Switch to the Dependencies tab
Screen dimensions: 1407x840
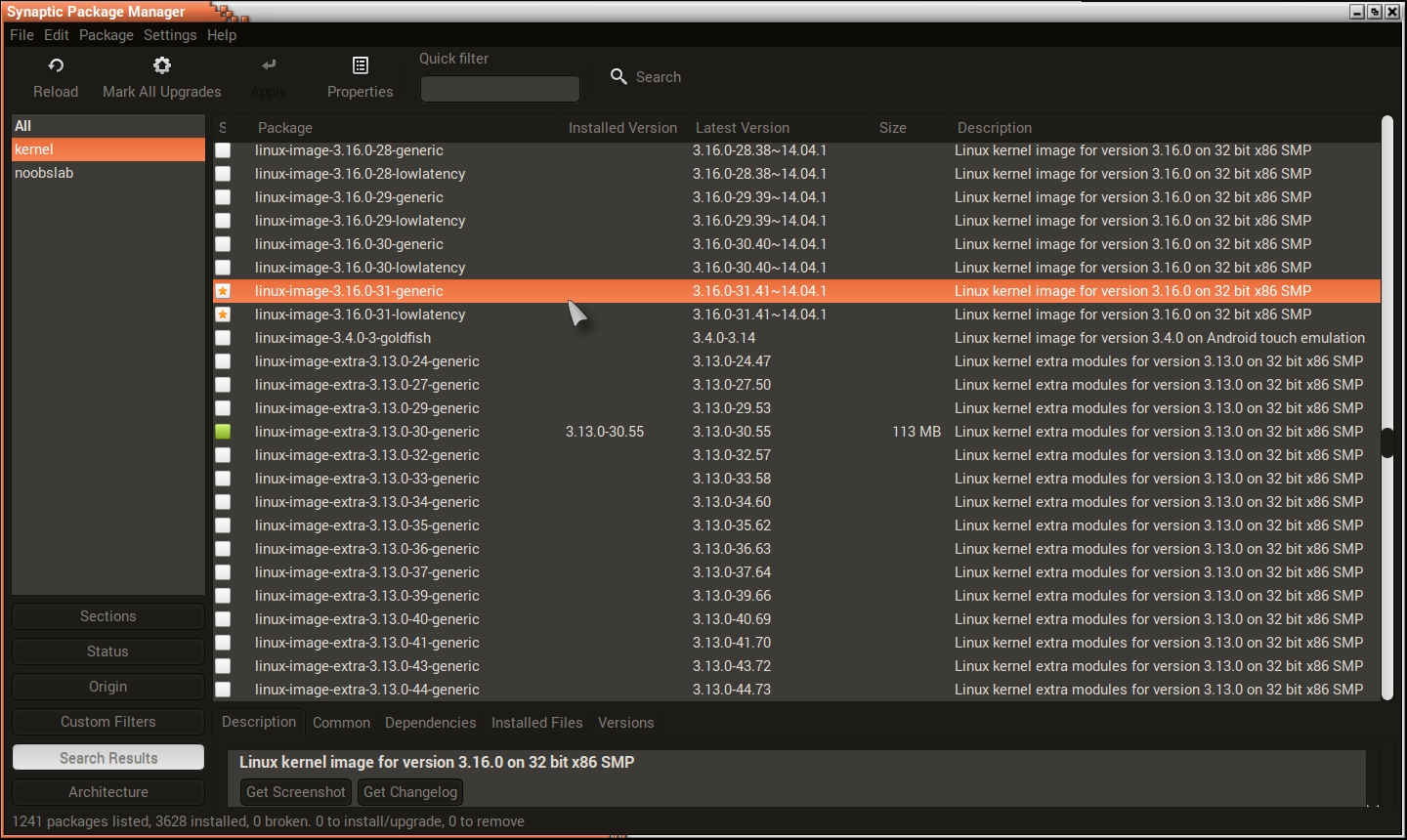pos(430,723)
